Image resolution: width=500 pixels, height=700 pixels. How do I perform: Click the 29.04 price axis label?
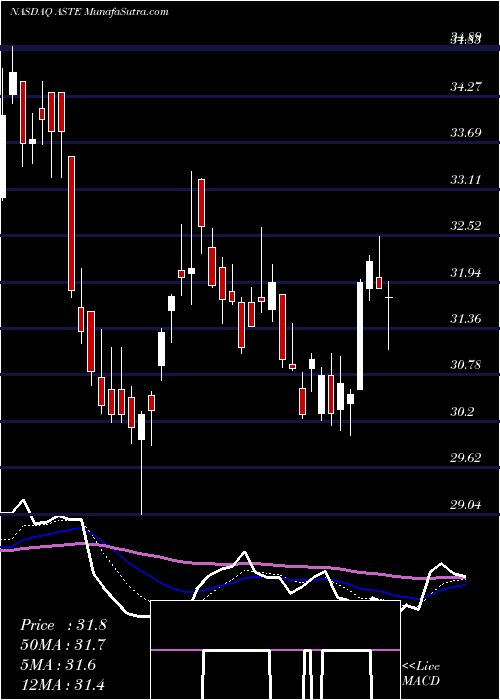click(x=466, y=504)
